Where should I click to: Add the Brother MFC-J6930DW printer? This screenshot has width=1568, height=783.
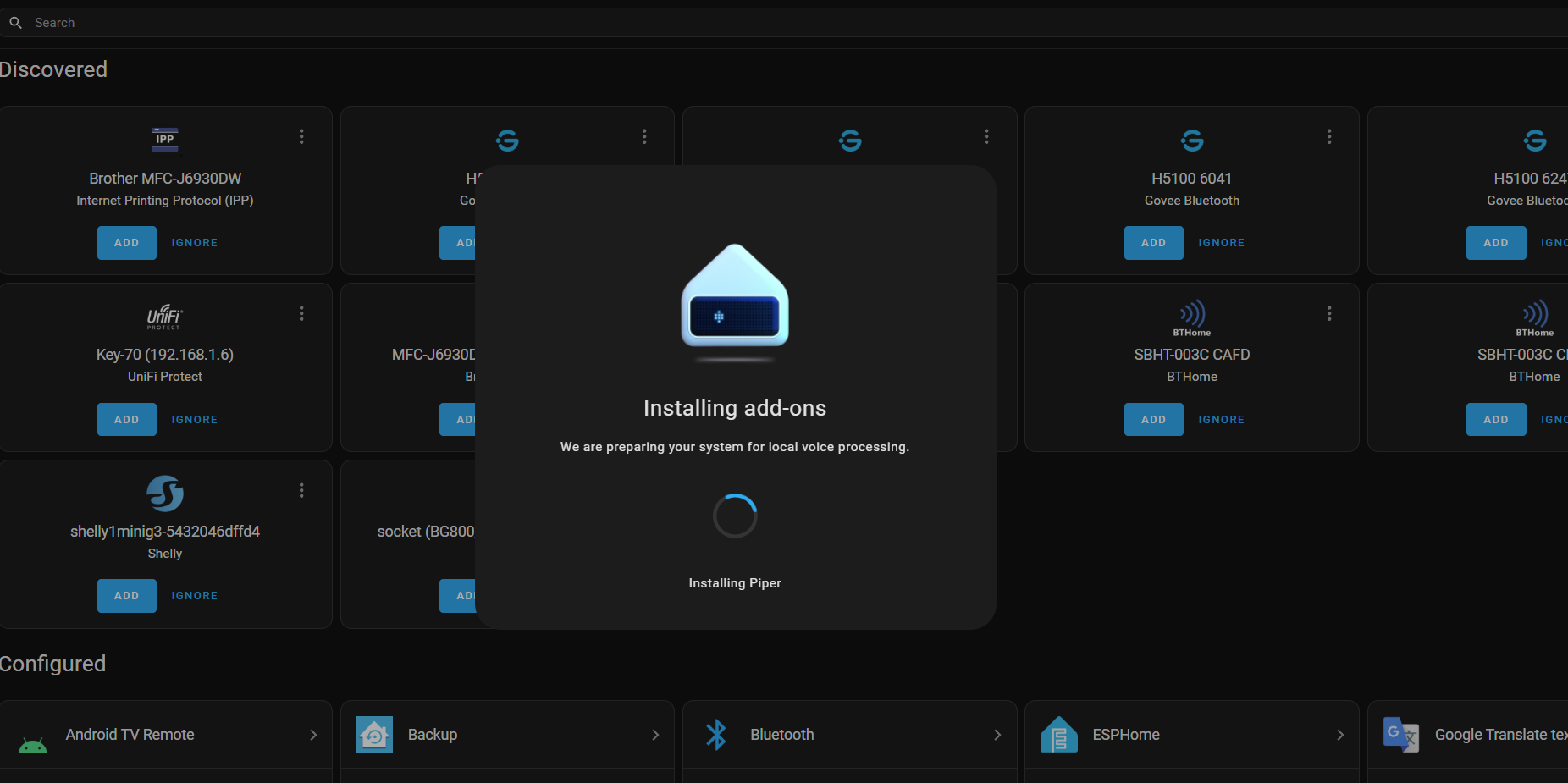click(x=127, y=243)
